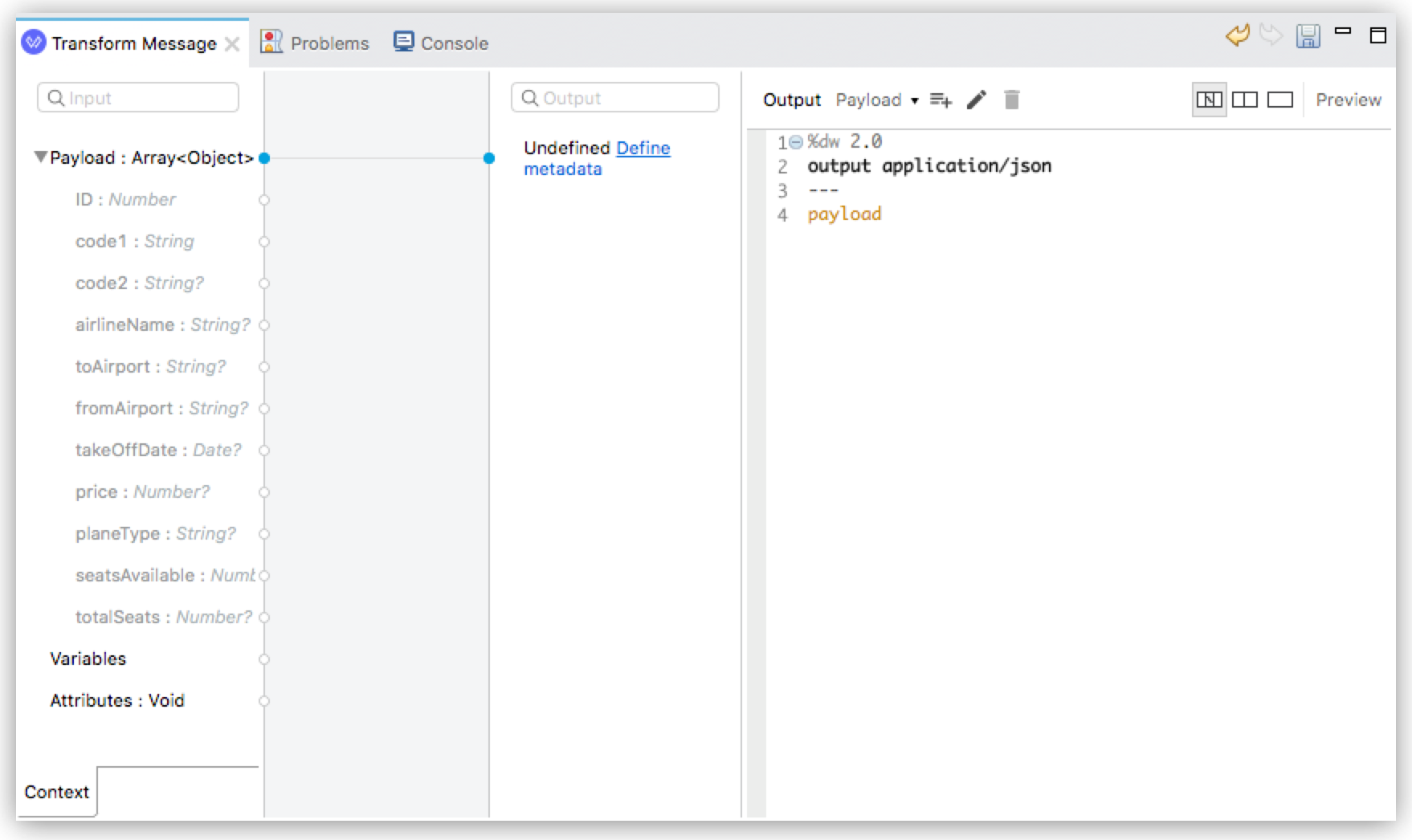Toggle the tree-and-code combined view layout
The image size is (1412, 840).
pyautogui.click(x=1210, y=99)
